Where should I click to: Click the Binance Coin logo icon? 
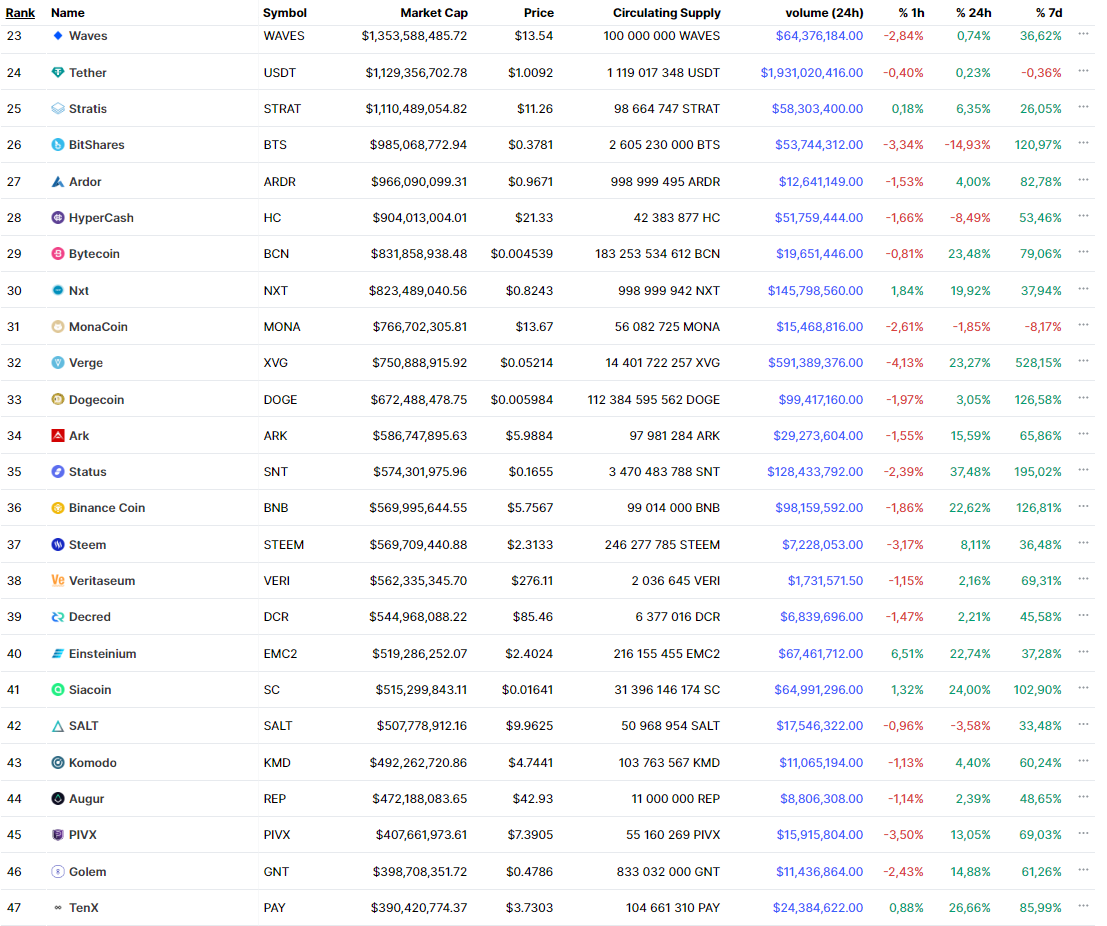tap(58, 508)
